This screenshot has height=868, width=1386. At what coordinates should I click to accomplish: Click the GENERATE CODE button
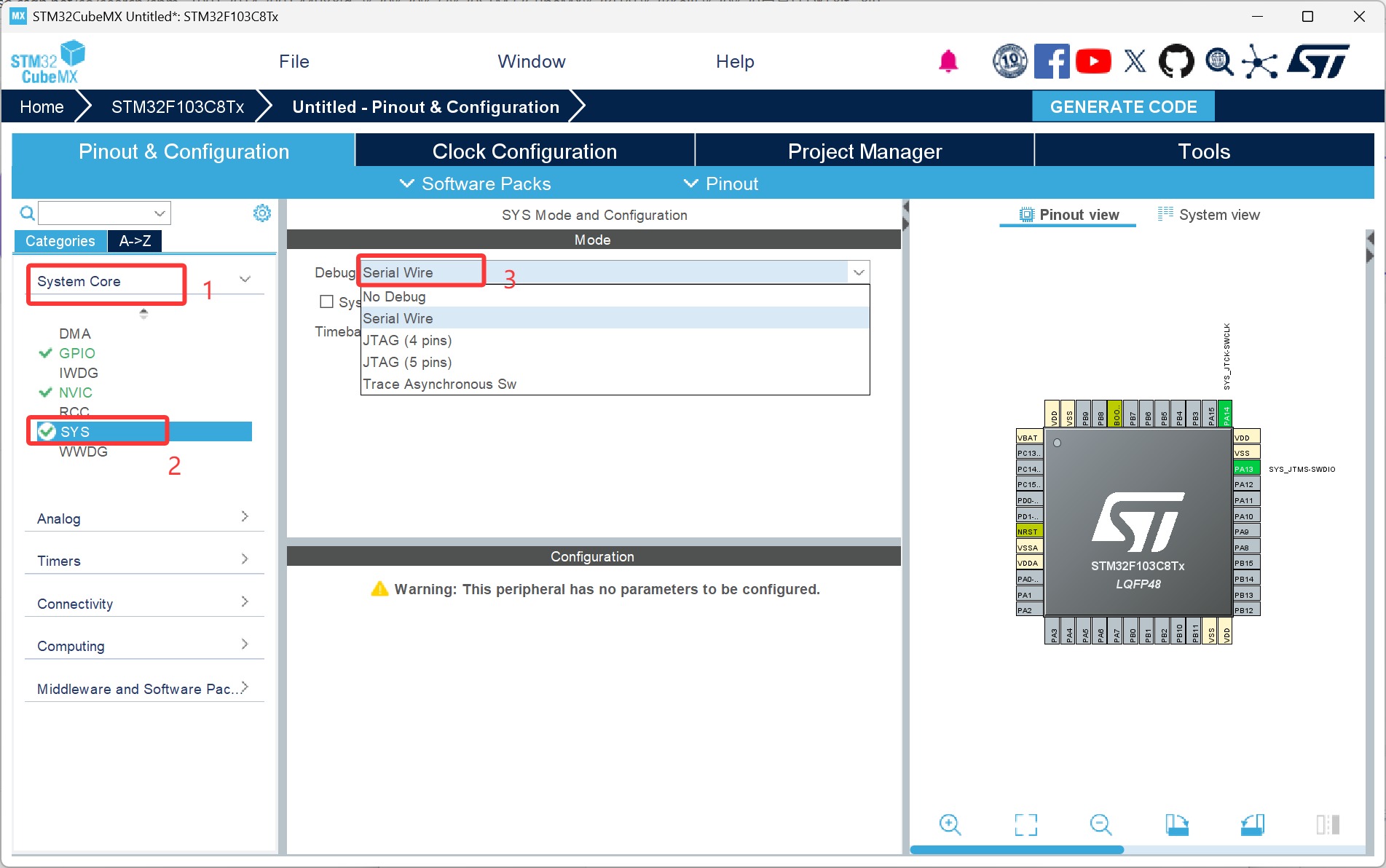[x=1123, y=107]
